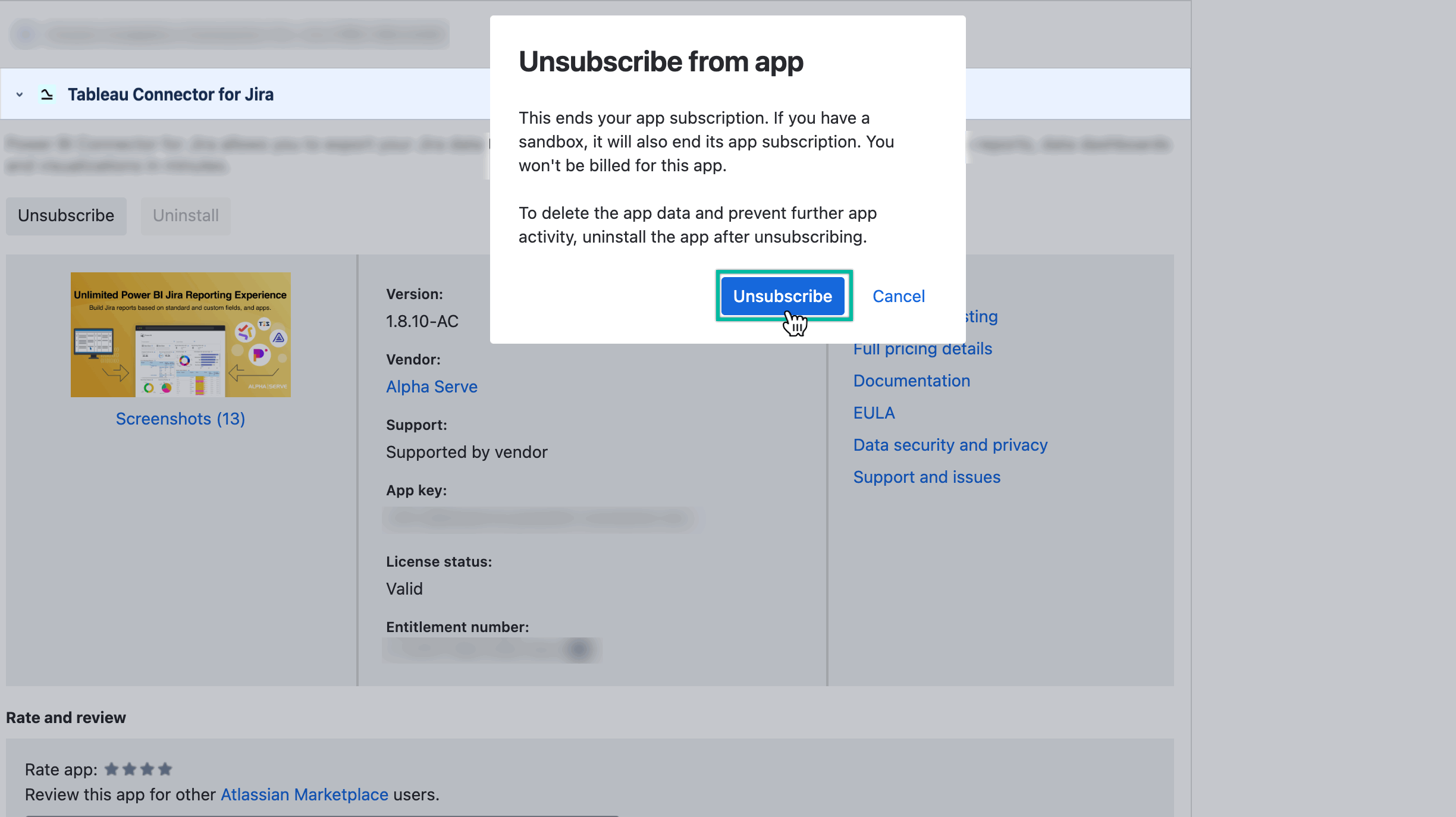This screenshot has height=817, width=1456.
Task: Click the Power BI Jira Reporting screenshot thumbnail
Action: click(x=180, y=334)
